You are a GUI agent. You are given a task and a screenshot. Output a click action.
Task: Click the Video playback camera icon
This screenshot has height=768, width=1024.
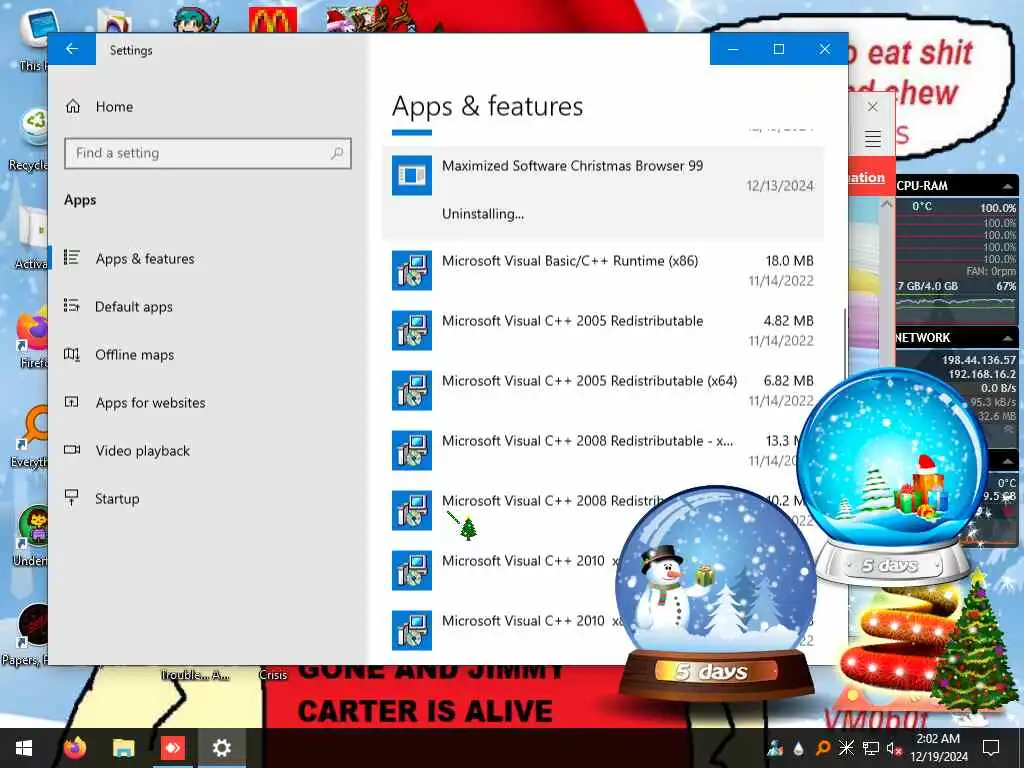click(72, 450)
